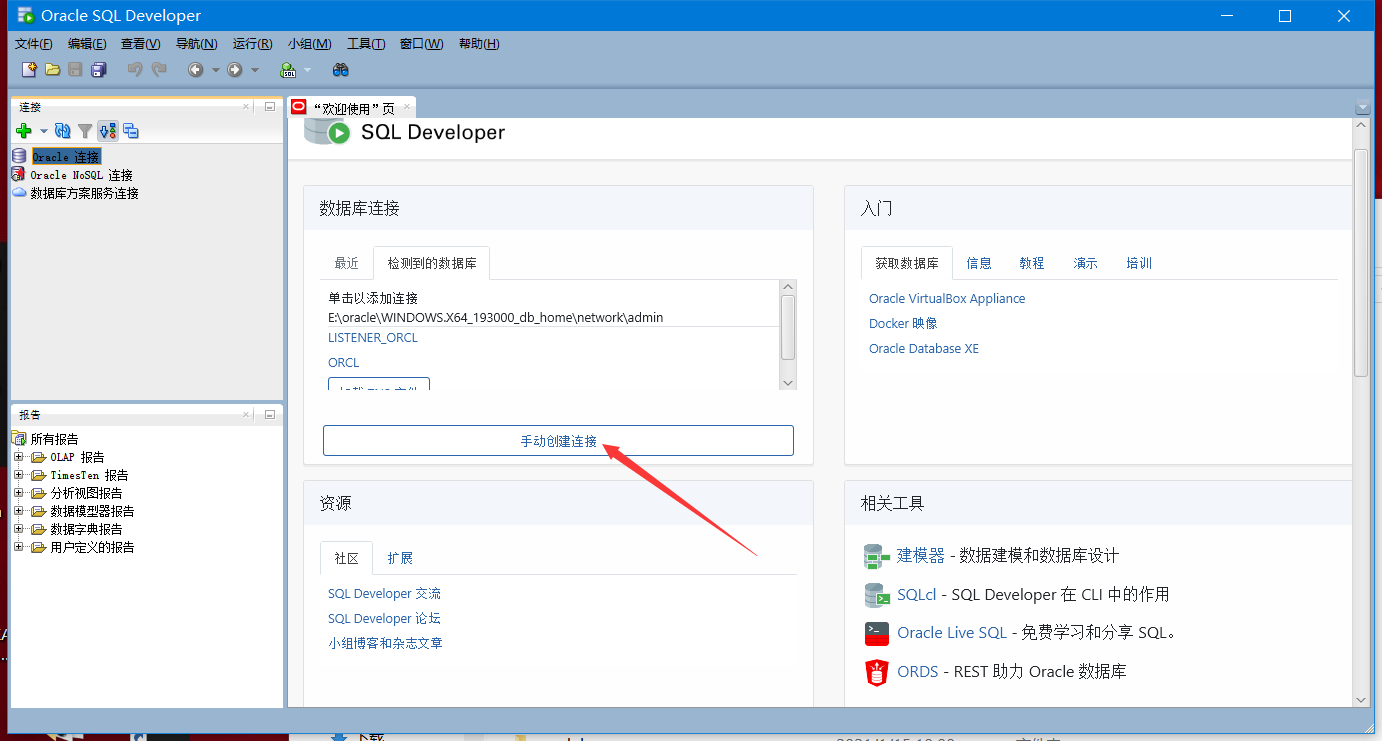The height and width of the screenshot is (741, 1382).
Task: Open dropdown beside Back navigation arrow
Action: (215, 70)
